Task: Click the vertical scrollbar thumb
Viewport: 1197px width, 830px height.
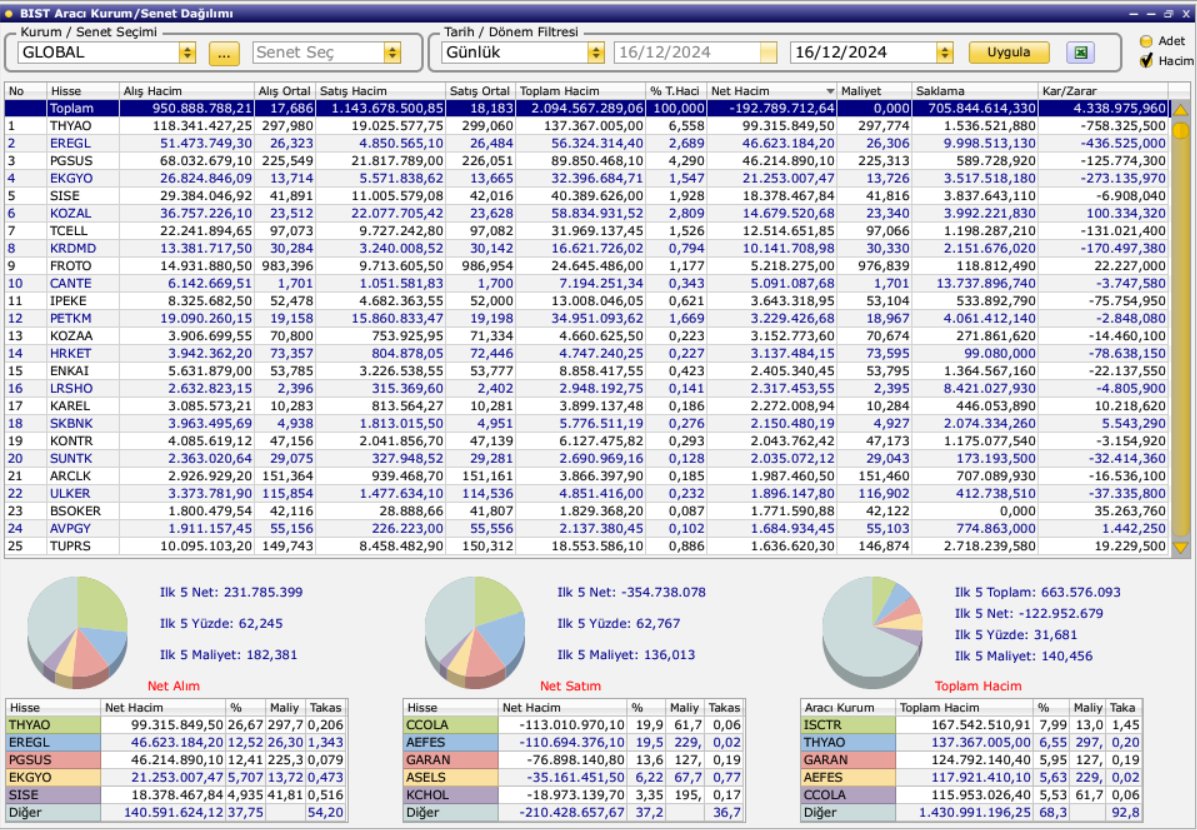Action: coord(1180,131)
